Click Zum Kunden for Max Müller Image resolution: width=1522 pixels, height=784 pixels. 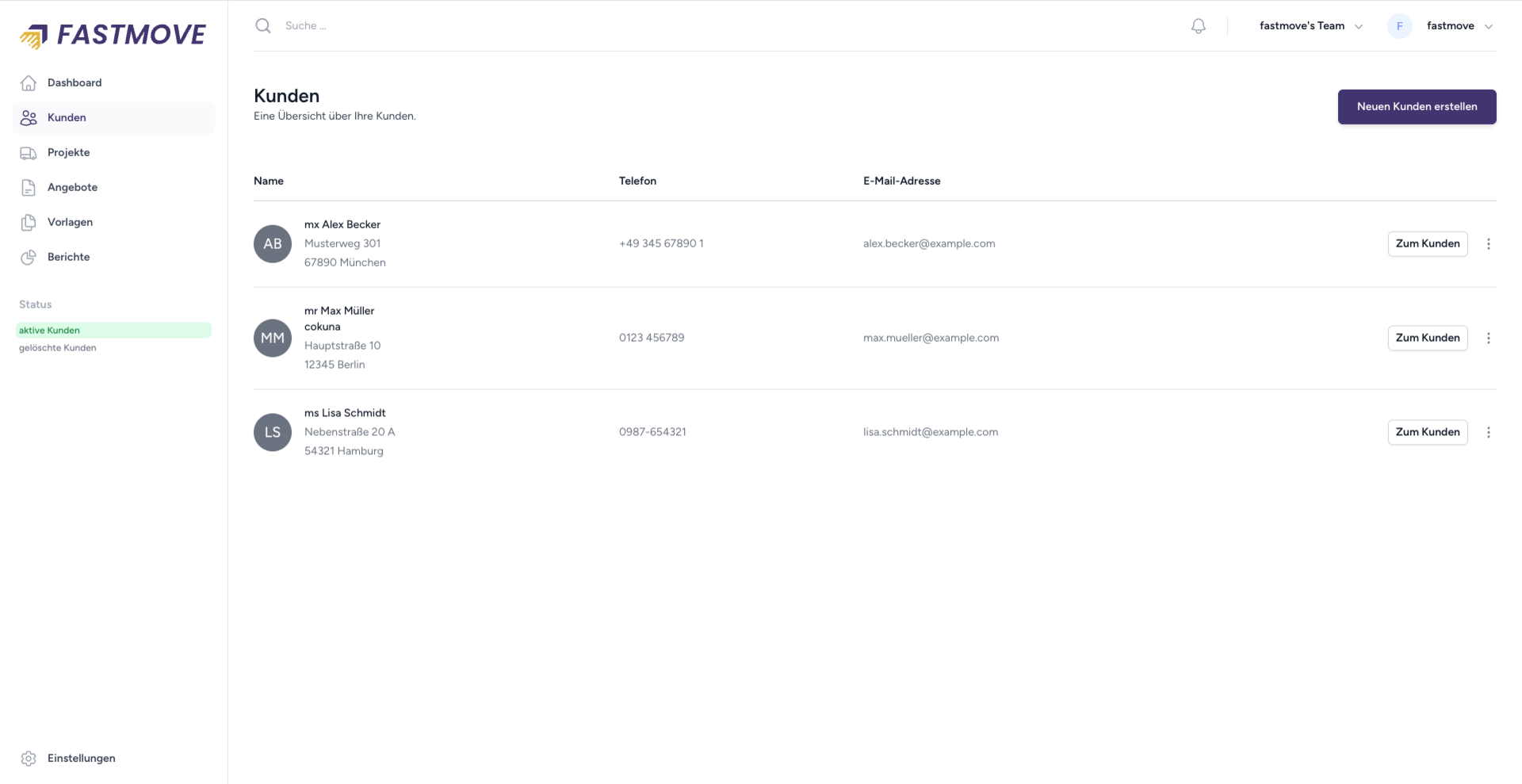click(x=1427, y=338)
